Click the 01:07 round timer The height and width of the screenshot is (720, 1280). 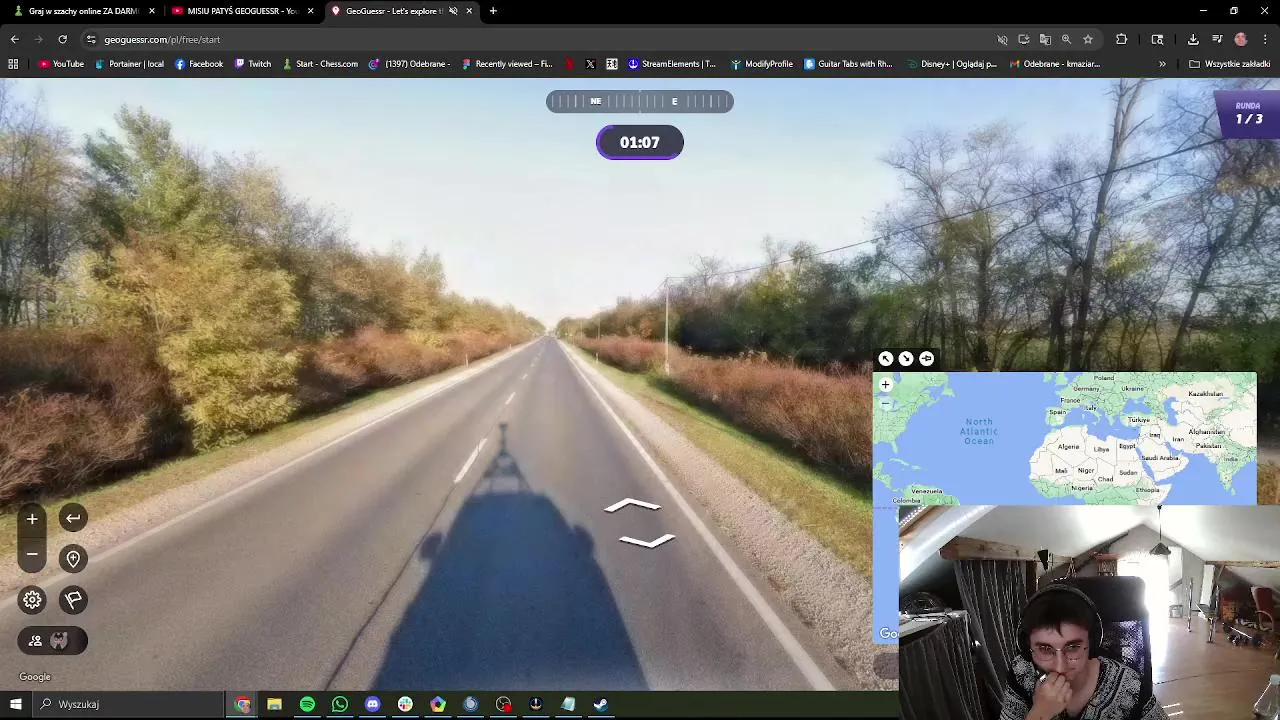pyautogui.click(x=640, y=142)
